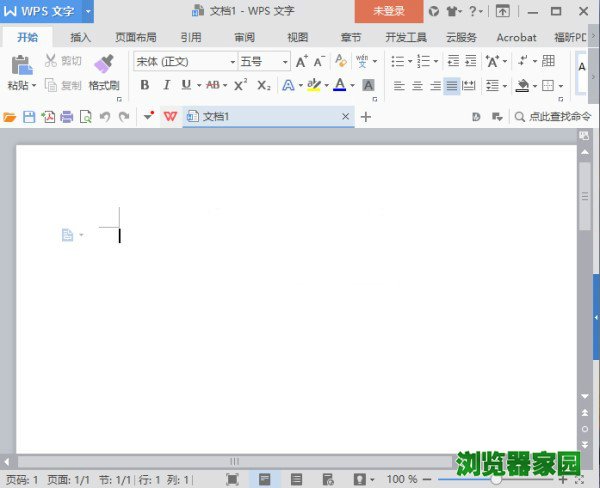Click the superscript X² icon
600x488 pixels.
[240, 86]
